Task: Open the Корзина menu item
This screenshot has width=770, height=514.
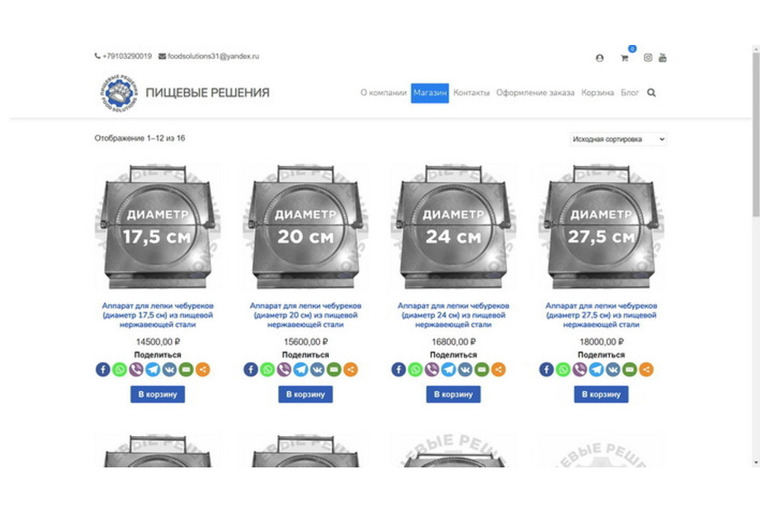Action: pyautogui.click(x=598, y=93)
